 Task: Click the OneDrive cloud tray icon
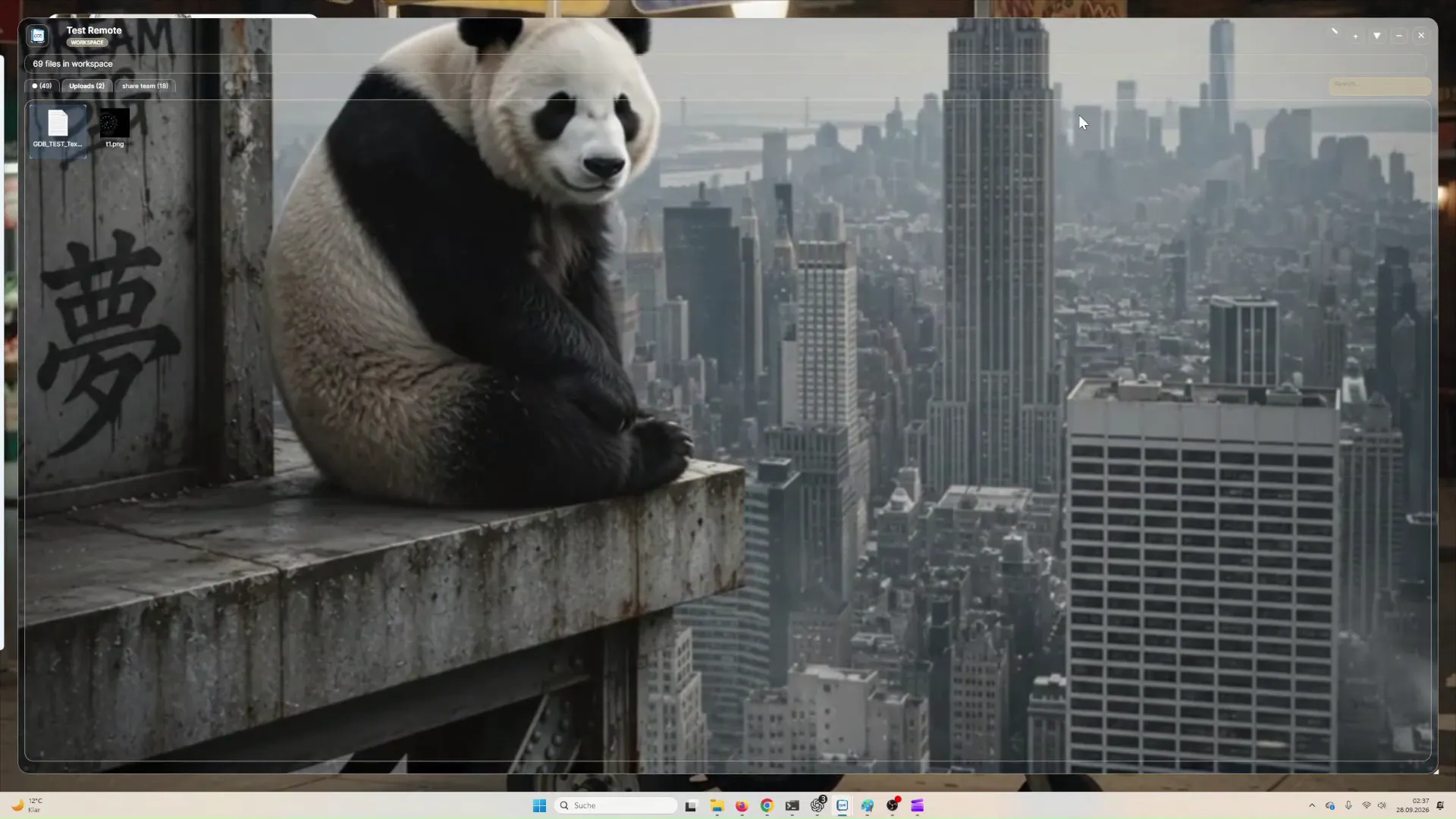(1330, 805)
